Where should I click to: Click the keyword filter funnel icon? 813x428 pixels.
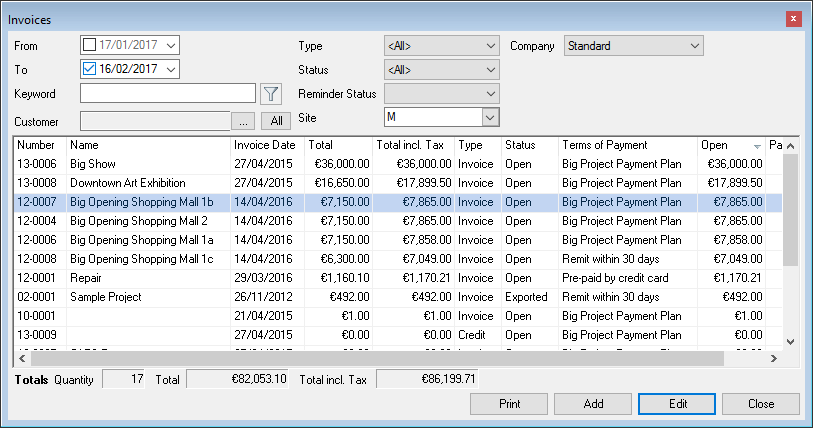tap(270, 94)
